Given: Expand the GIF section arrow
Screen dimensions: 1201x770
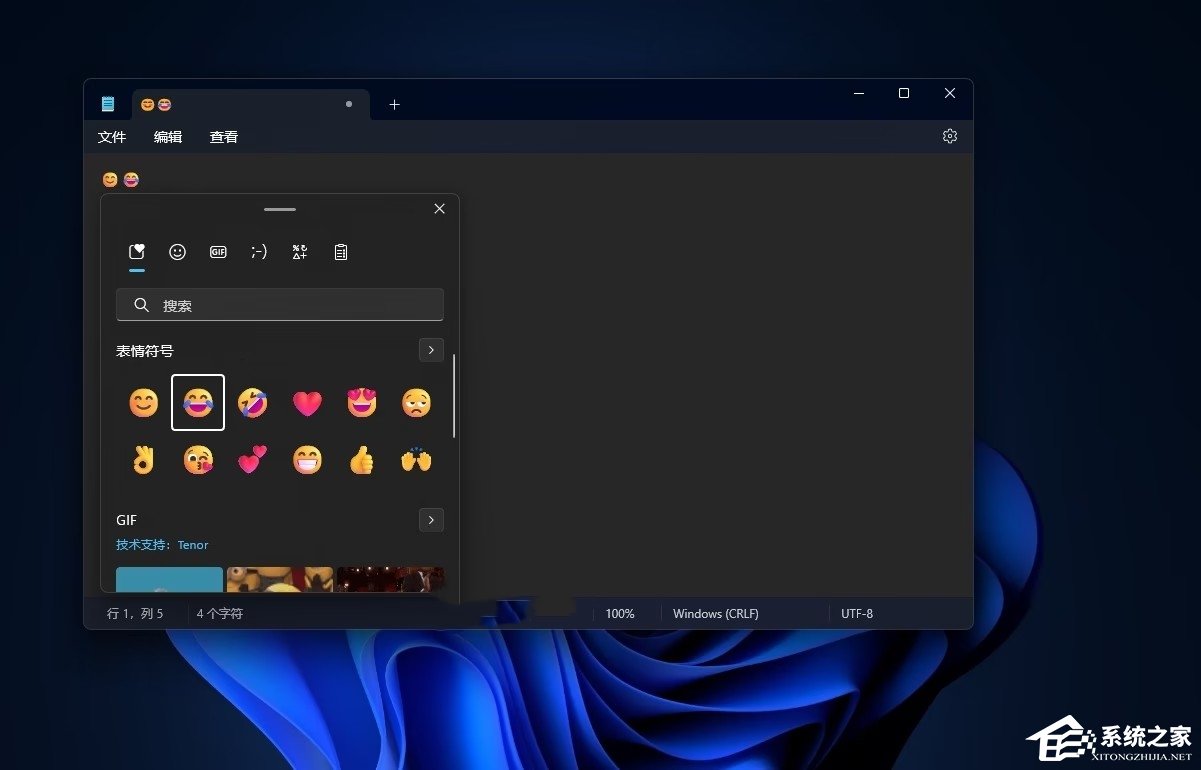Looking at the screenshot, I should tap(430, 520).
